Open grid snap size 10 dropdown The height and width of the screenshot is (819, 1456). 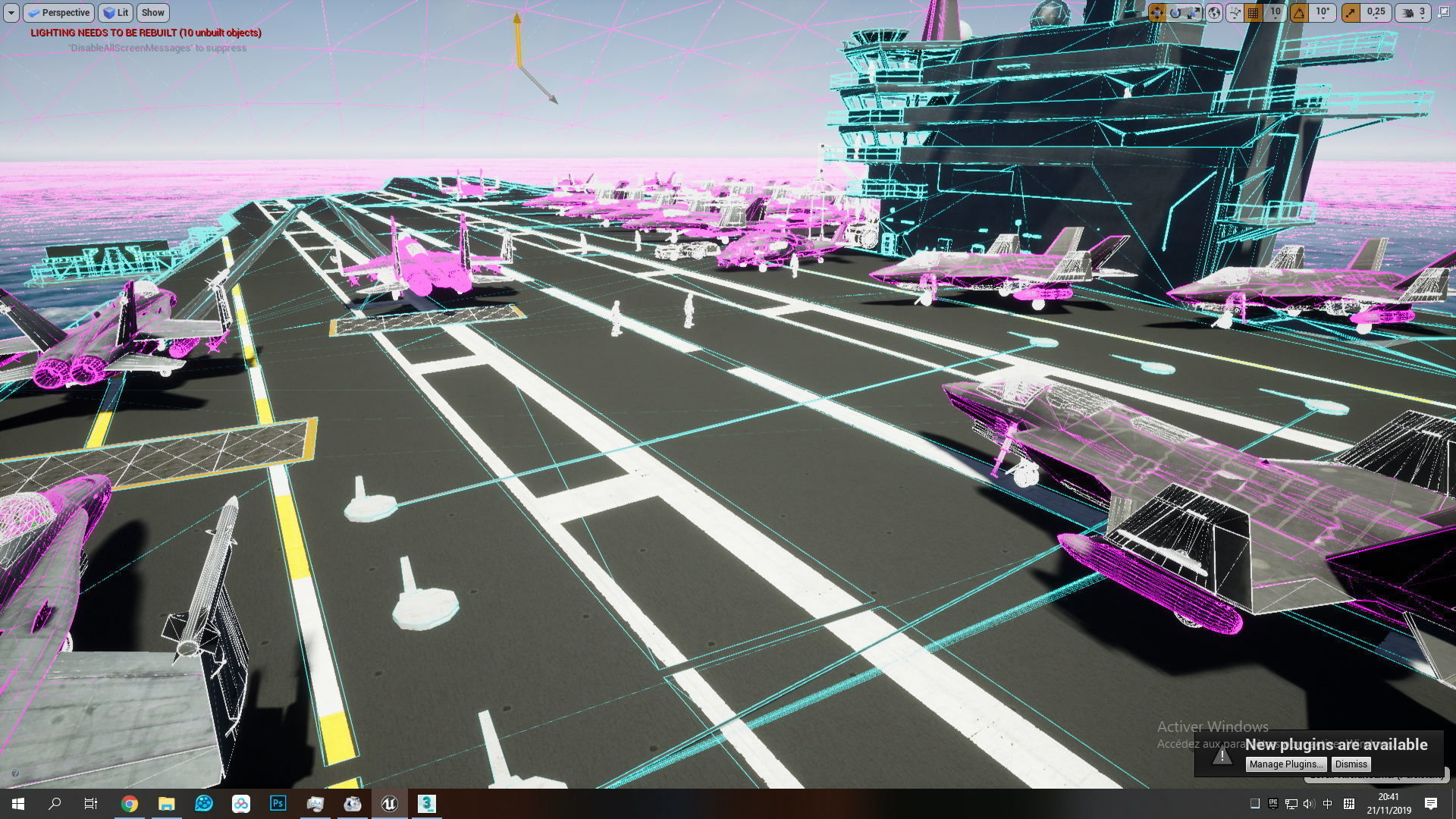pyautogui.click(x=1275, y=13)
